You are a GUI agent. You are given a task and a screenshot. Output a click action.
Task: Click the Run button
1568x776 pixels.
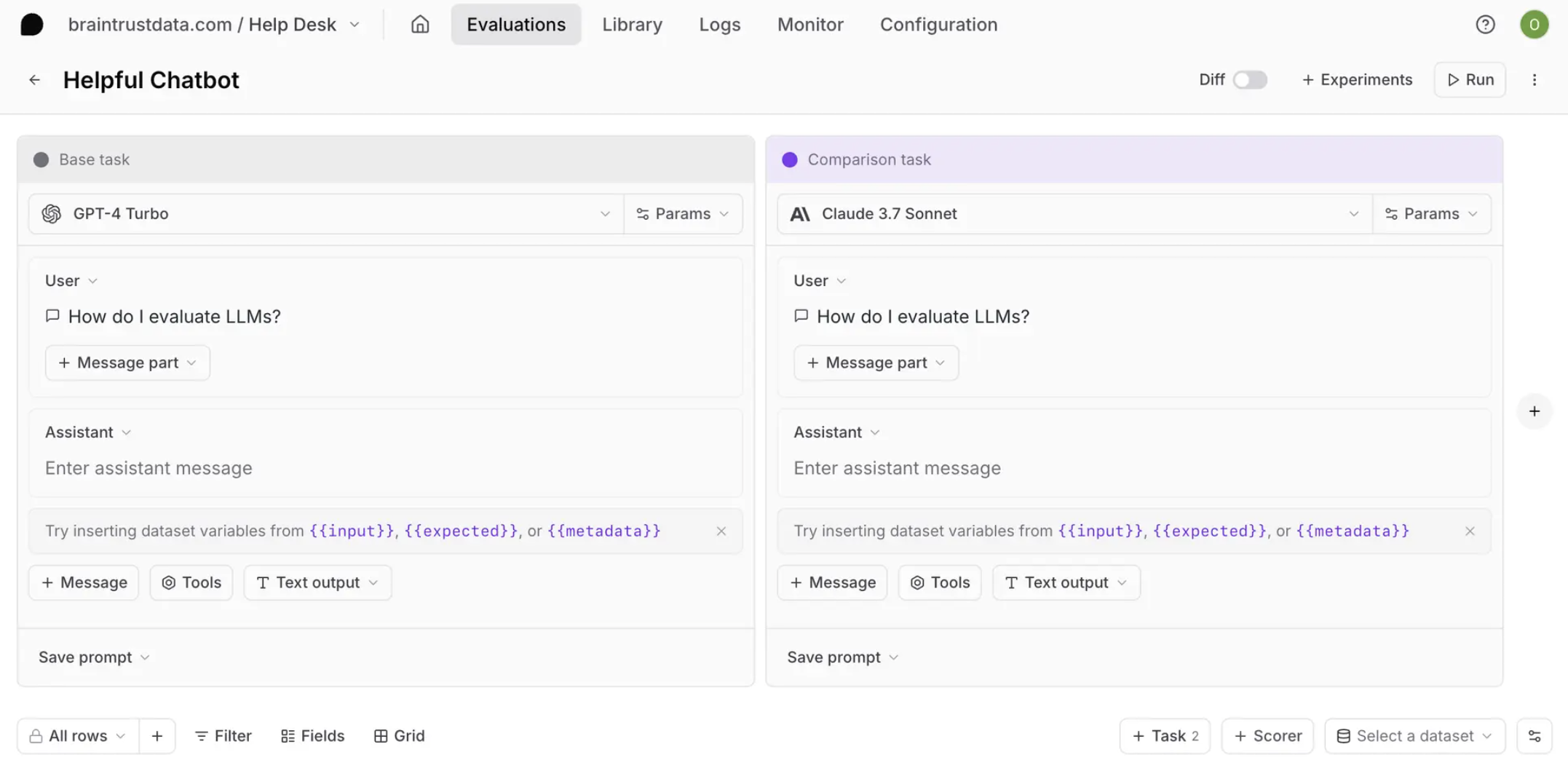click(x=1470, y=80)
